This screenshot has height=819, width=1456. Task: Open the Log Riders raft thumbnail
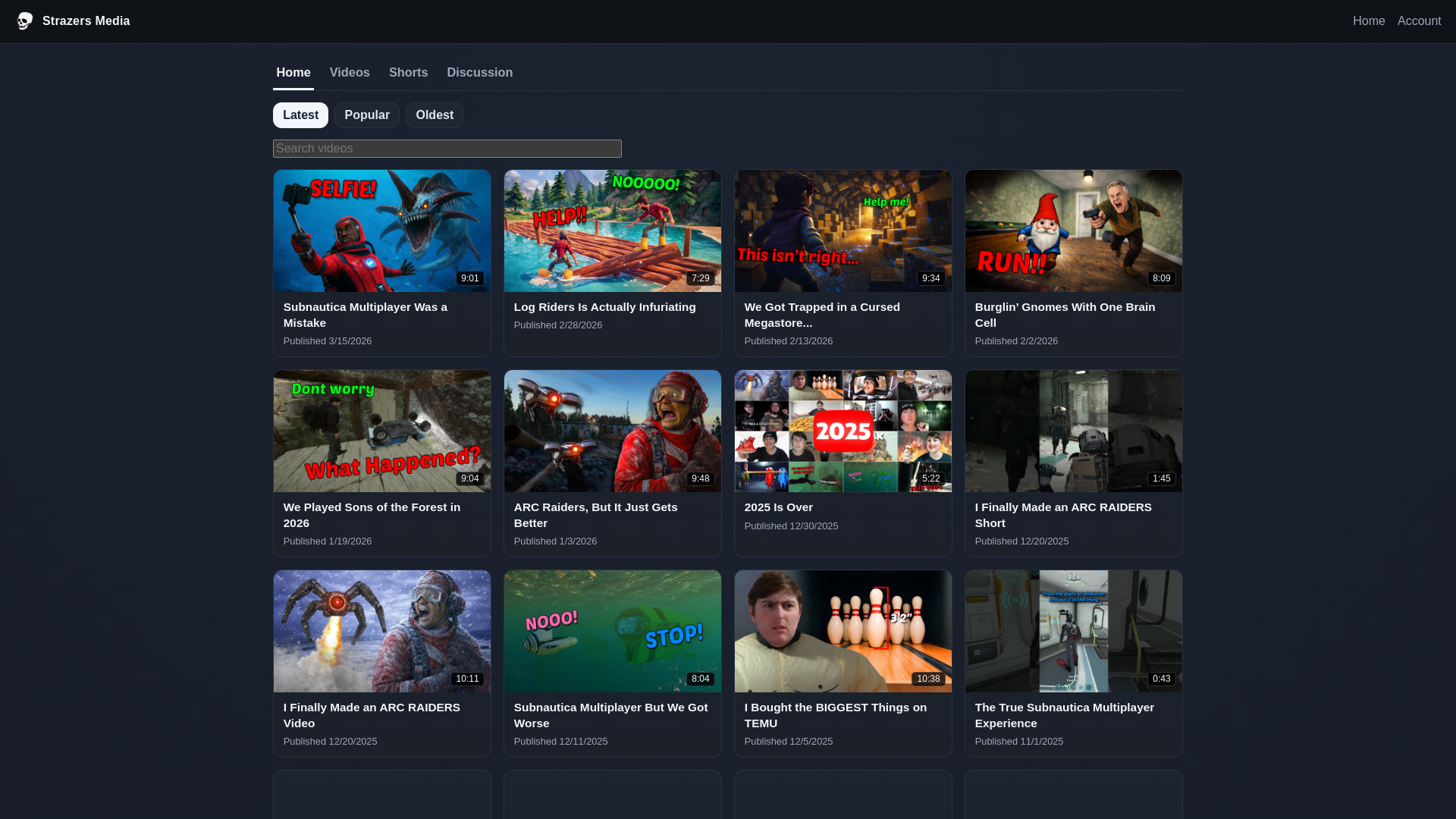point(612,231)
